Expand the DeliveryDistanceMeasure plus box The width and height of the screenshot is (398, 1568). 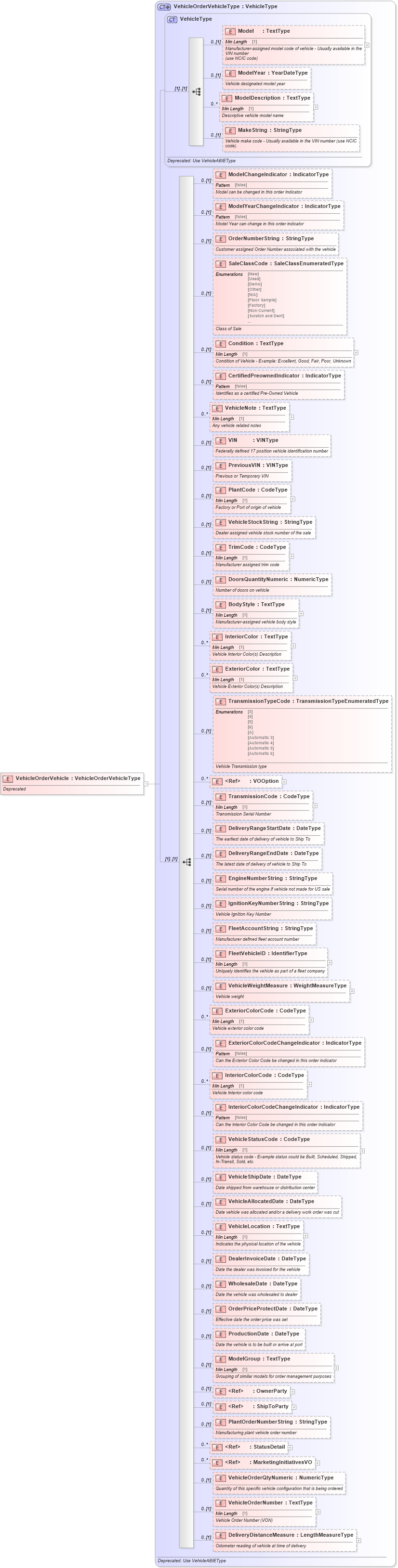[359, 1541]
